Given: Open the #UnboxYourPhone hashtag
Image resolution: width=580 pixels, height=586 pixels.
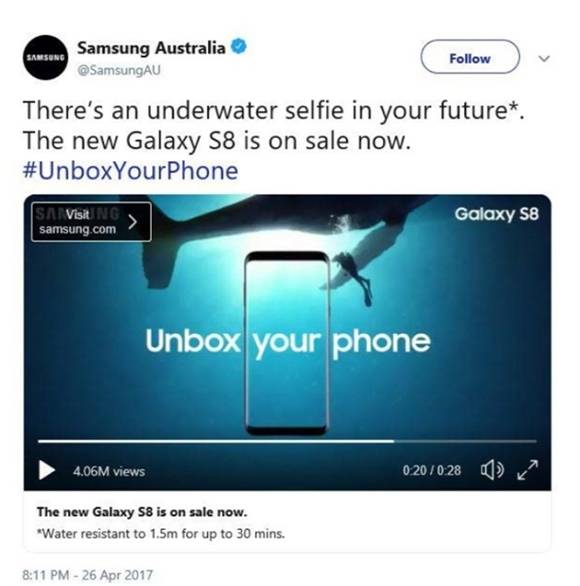Looking at the screenshot, I should pos(130,171).
